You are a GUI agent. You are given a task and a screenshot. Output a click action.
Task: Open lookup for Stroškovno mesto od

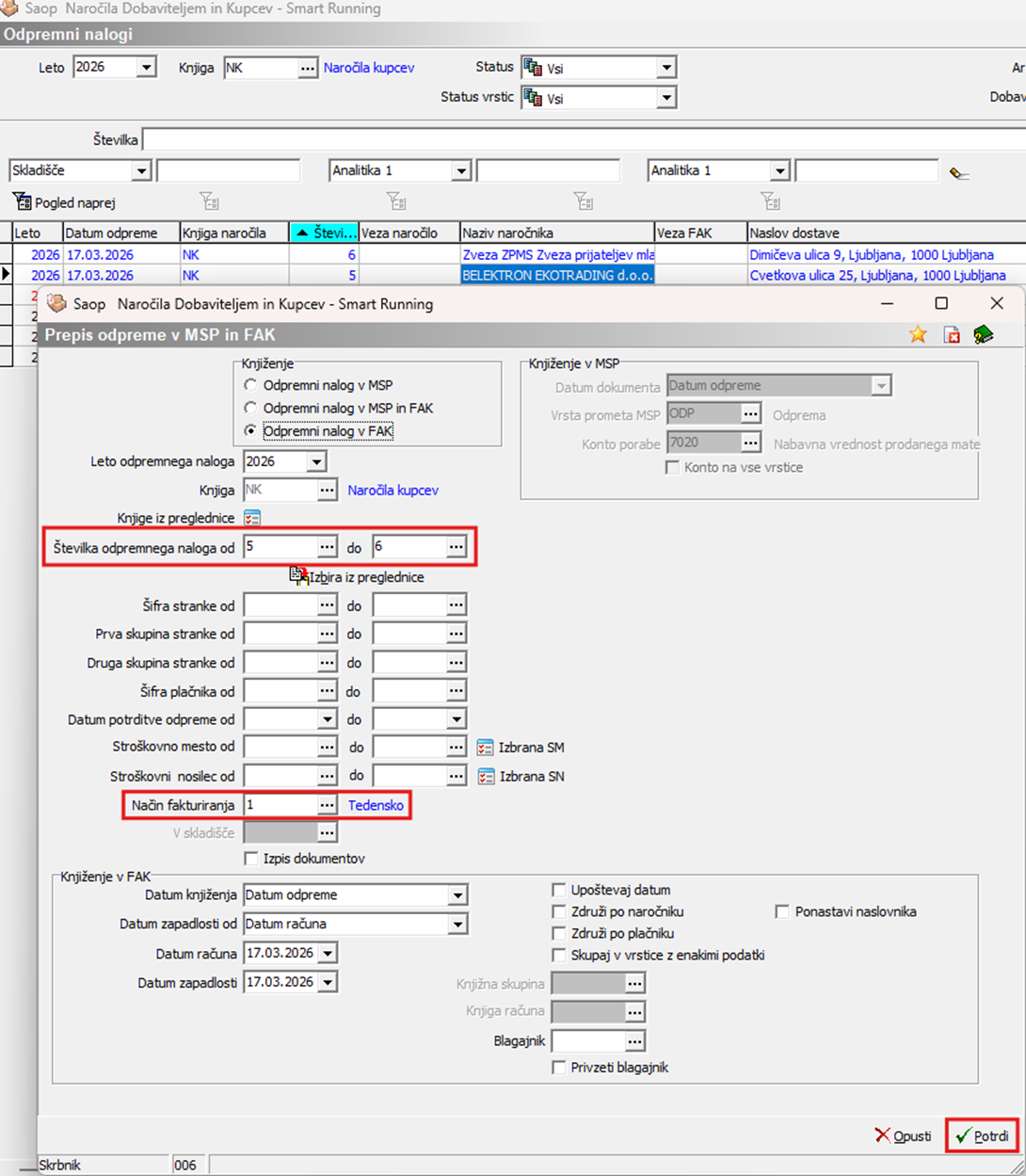tap(327, 748)
